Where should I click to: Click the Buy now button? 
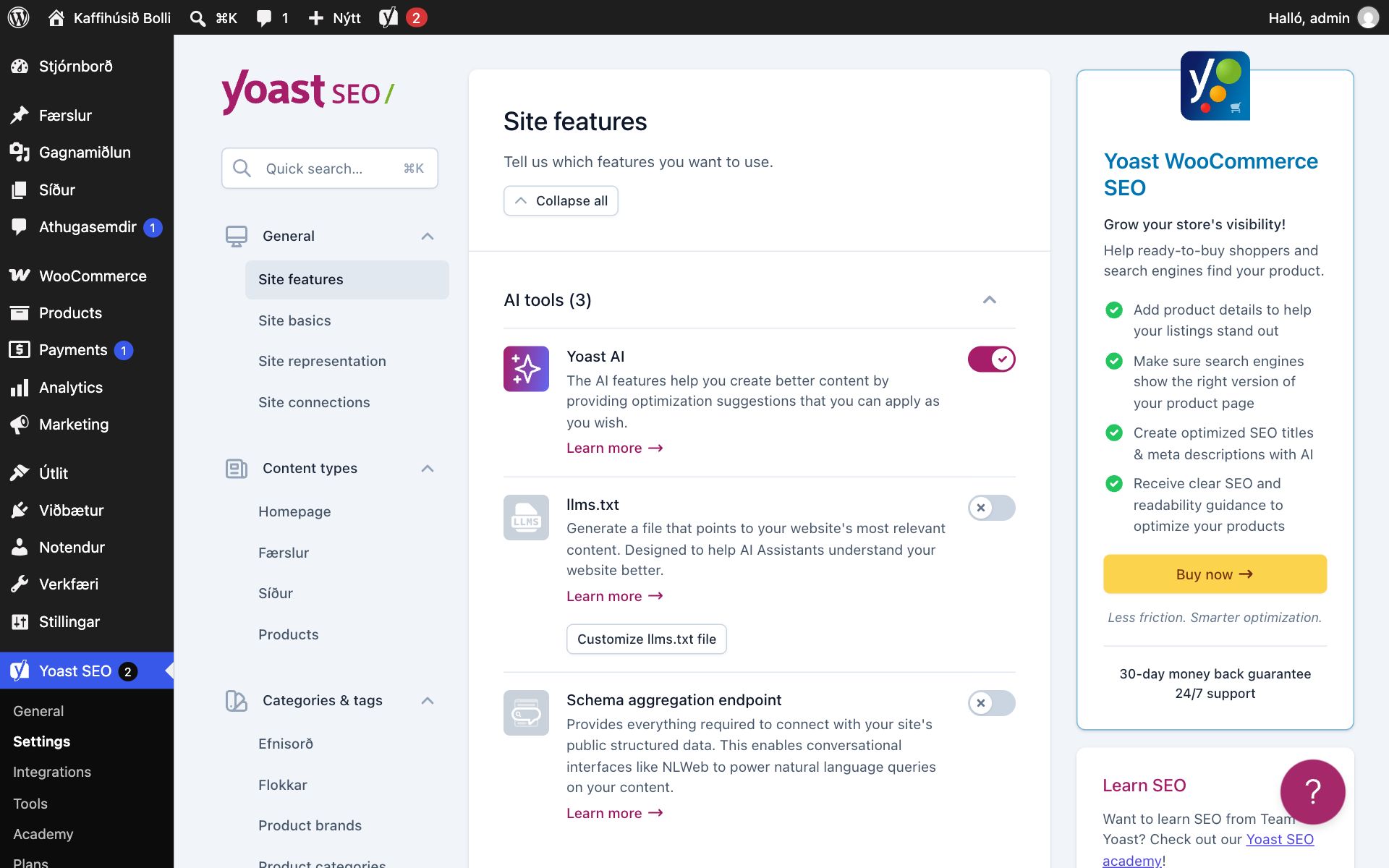click(x=1215, y=574)
